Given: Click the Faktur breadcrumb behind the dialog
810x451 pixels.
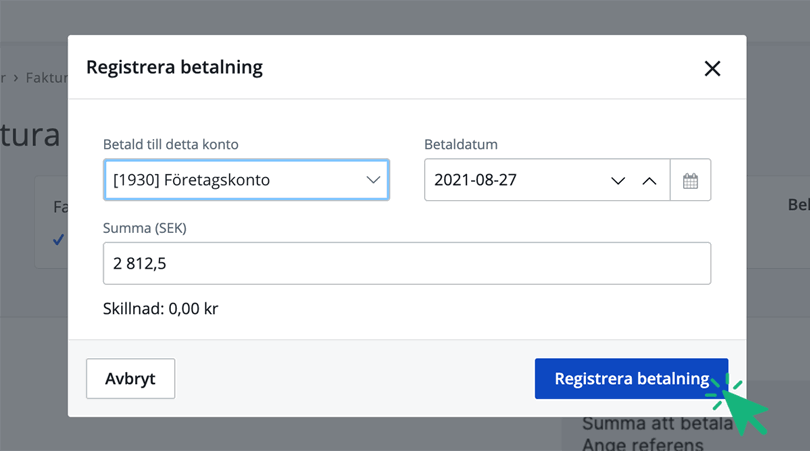Looking at the screenshot, I should (x=47, y=77).
